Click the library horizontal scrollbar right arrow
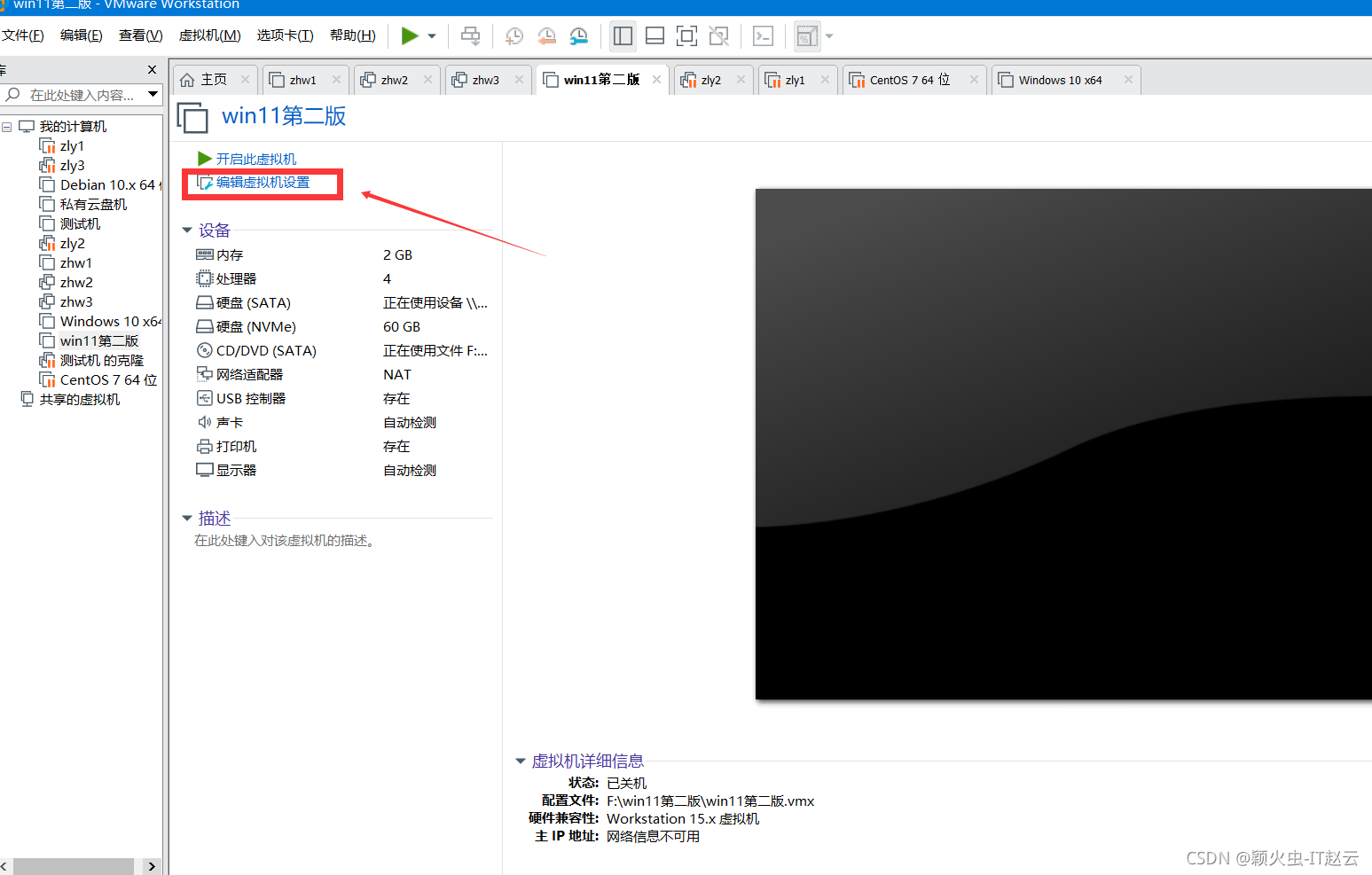The image size is (1372, 875). 152,866
